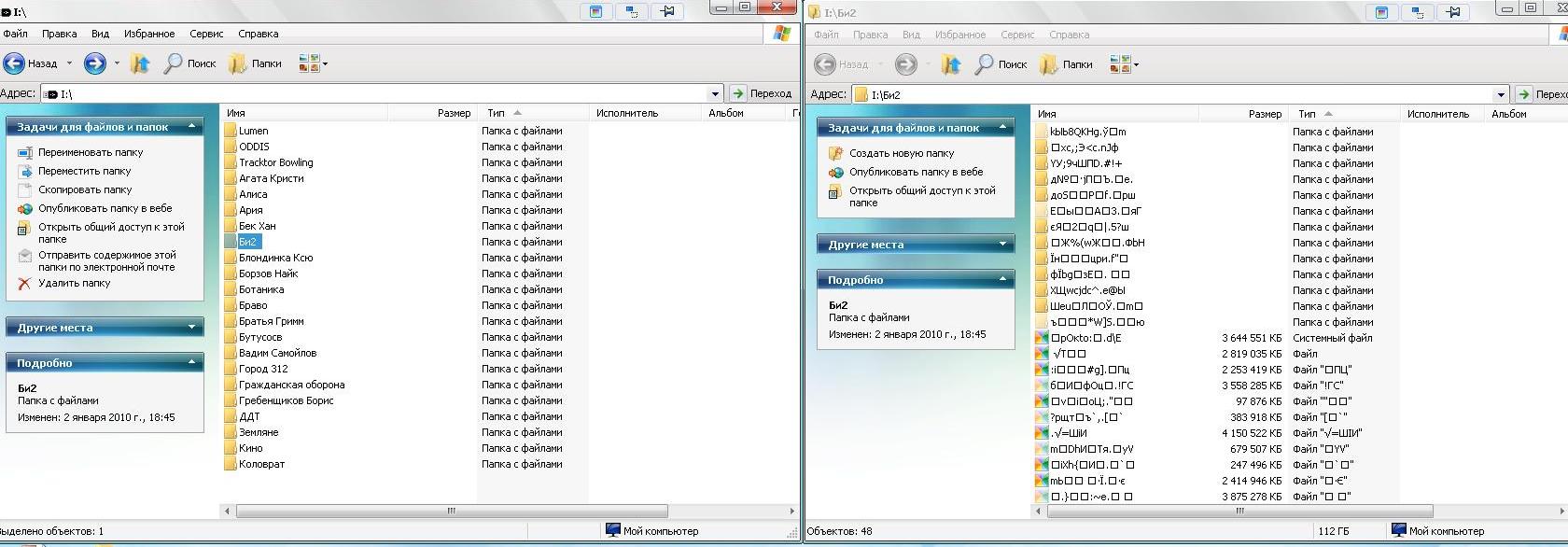Select the Коловрат folder name
The image size is (1568, 547).
tap(262, 464)
